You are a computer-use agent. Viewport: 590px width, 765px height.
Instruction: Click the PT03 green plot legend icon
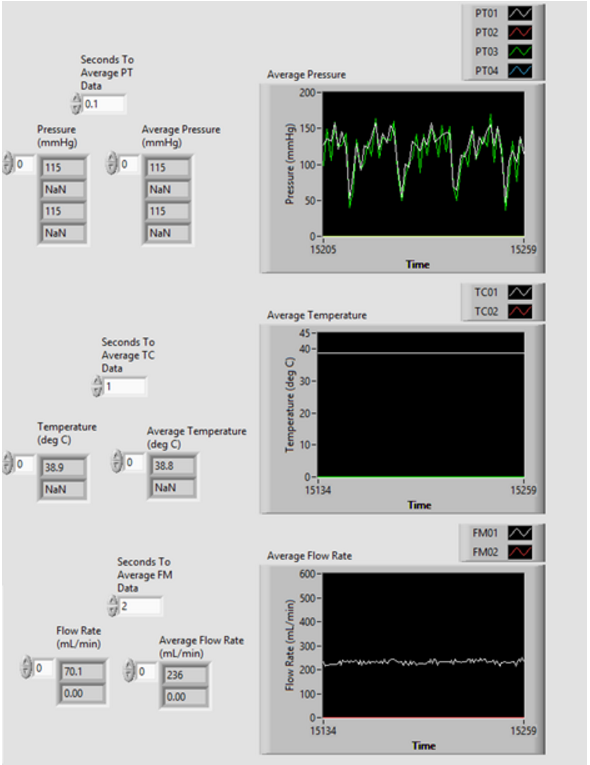tap(520, 51)
